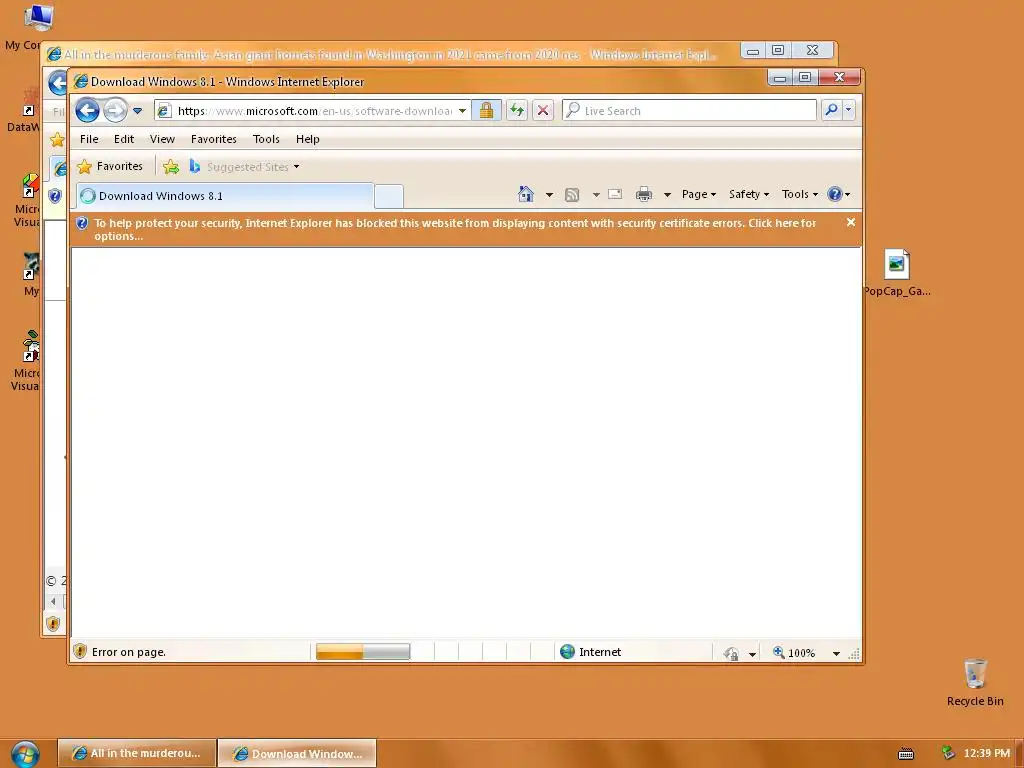Click the Read Mail envelope icon
The image size is (1024, 768).
click(x=615, y=194)
